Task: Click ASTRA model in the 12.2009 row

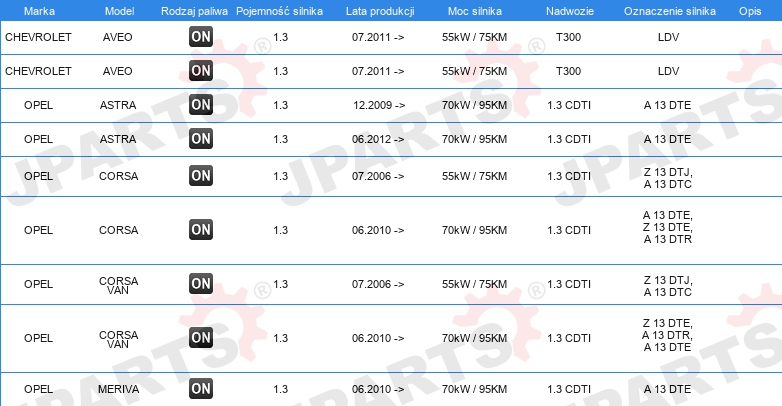Action: pos(118,105)
